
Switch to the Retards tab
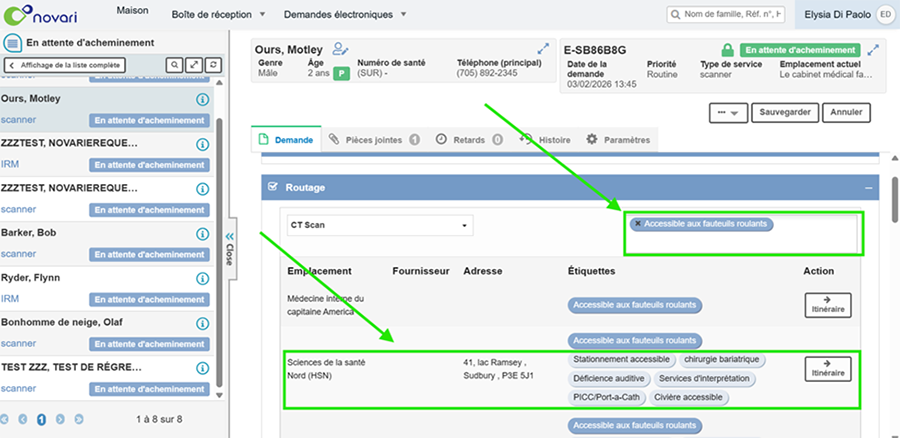pos(469,139)
